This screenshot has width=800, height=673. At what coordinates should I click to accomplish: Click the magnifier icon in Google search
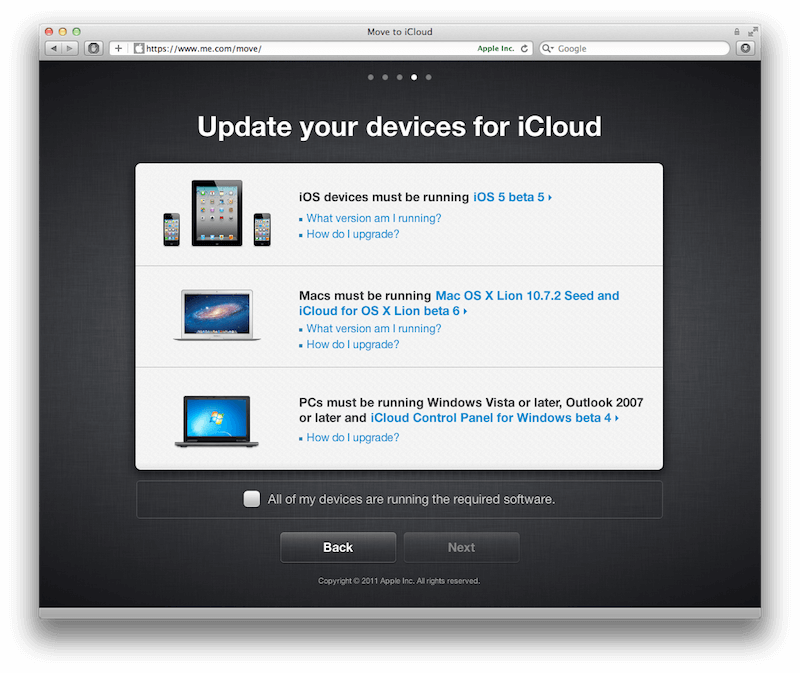pyautogui.click(x=547, y=48)
